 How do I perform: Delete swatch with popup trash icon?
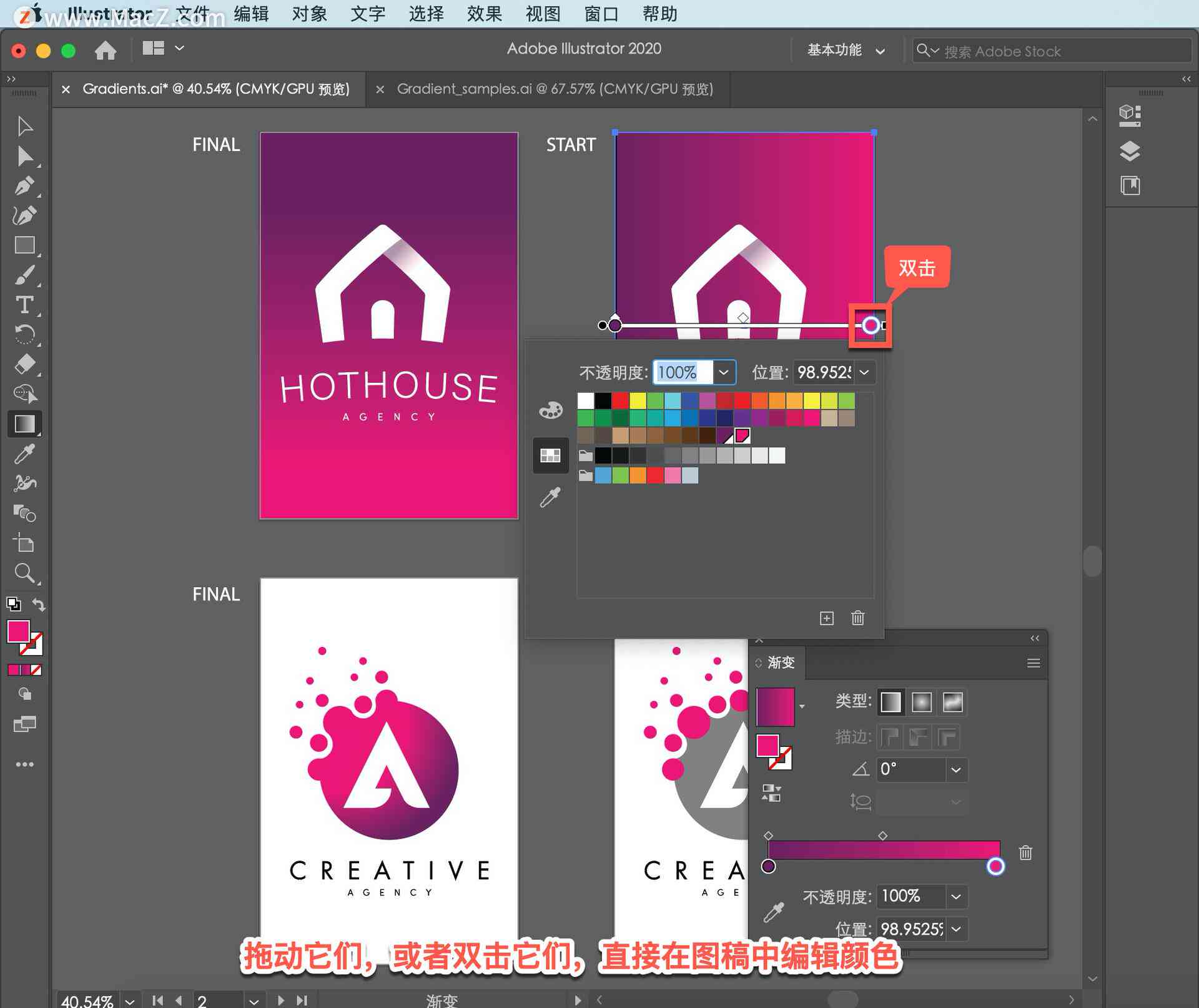(x=858, y=618)
